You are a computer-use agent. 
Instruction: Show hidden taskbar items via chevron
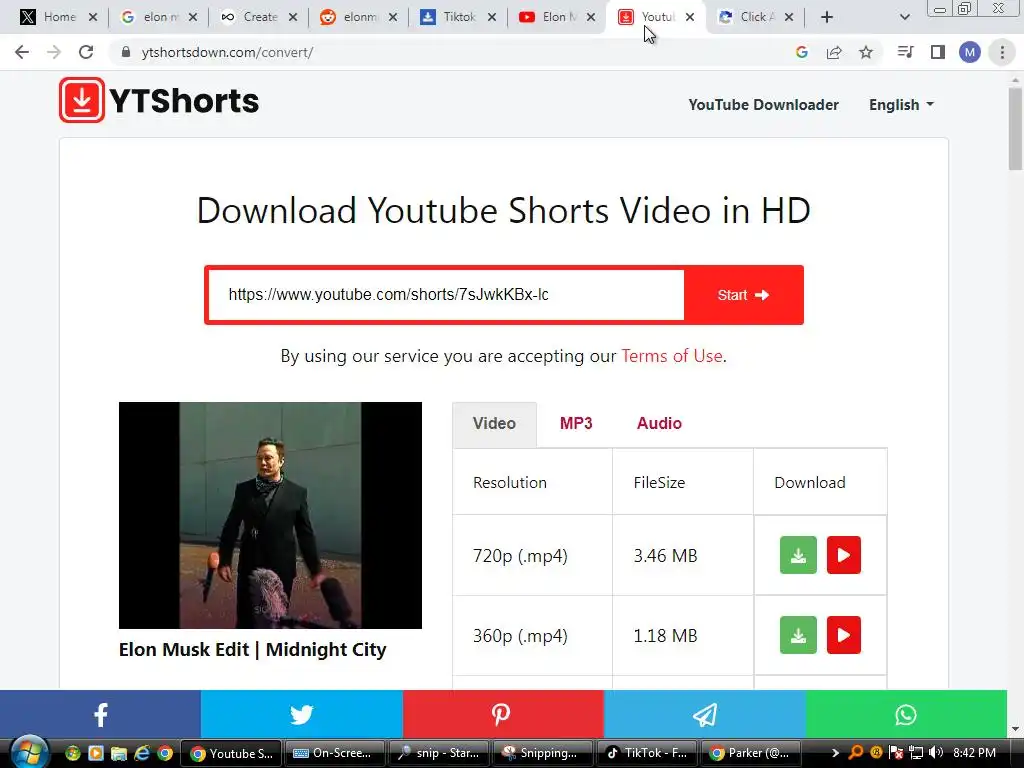[x=835, y=753]
